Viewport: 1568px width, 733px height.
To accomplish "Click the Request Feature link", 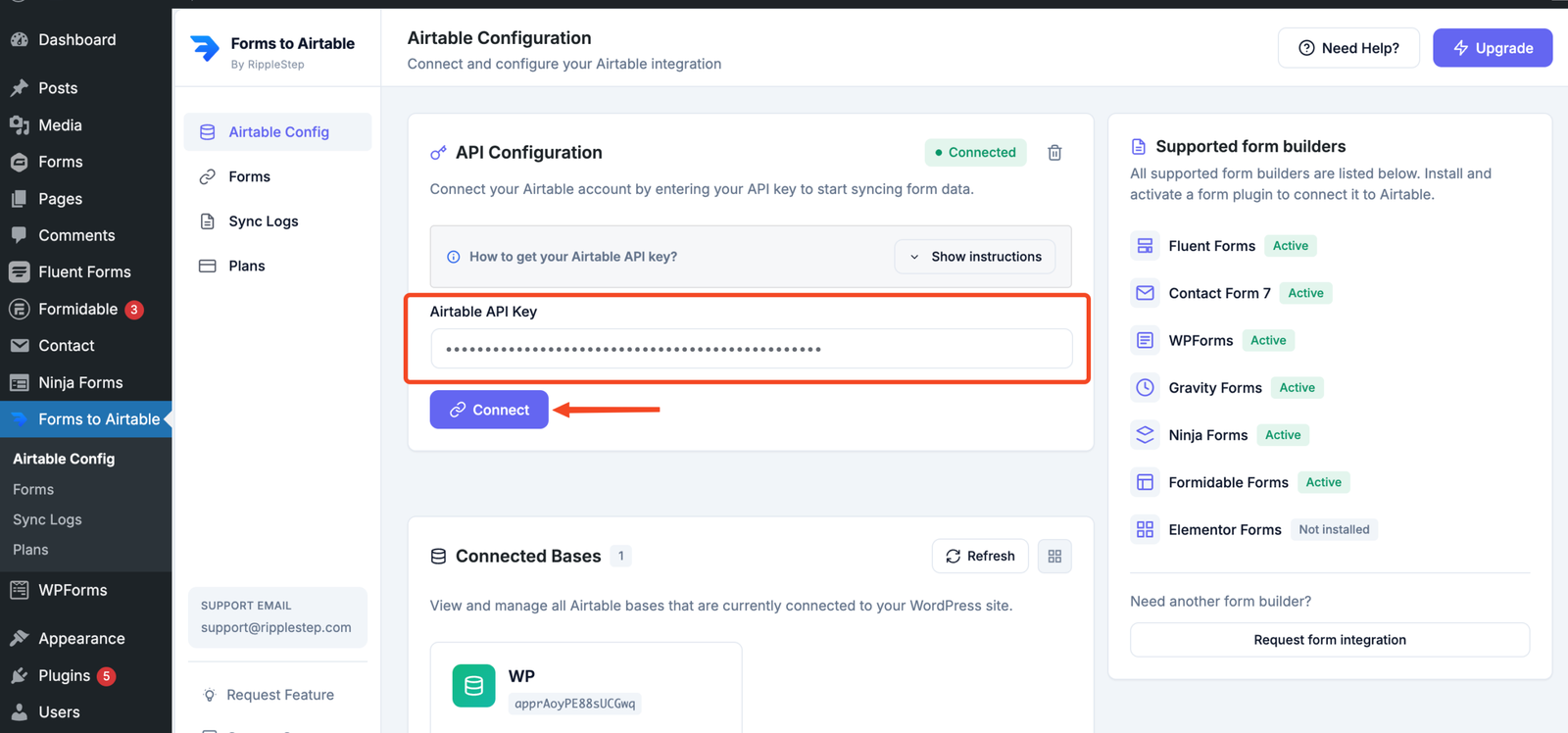I will point(280,695).
